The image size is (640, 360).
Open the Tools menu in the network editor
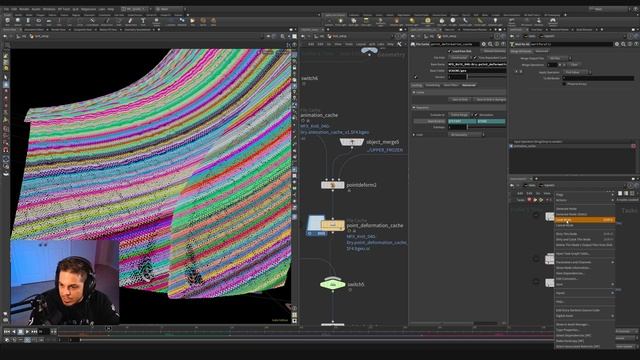[x=349, y=44]
